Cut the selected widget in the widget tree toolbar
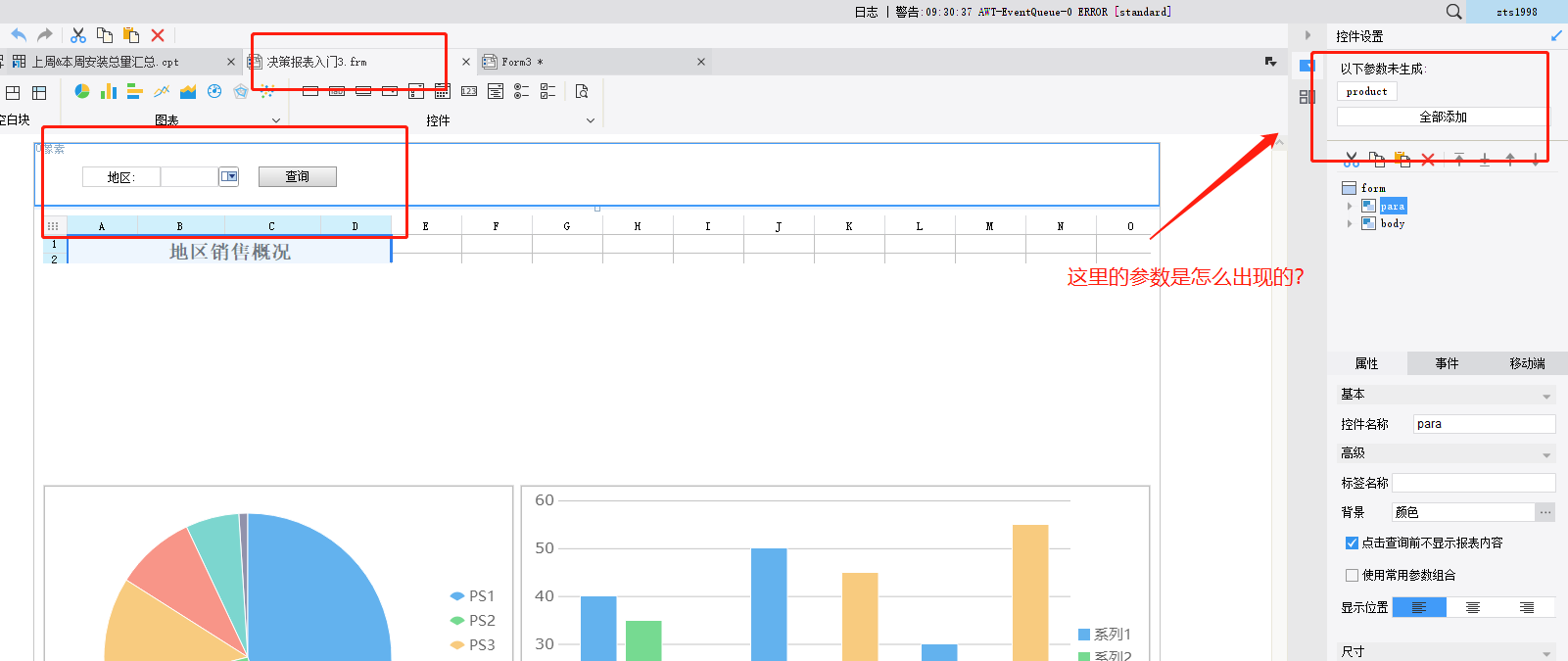 (1352, 160)
